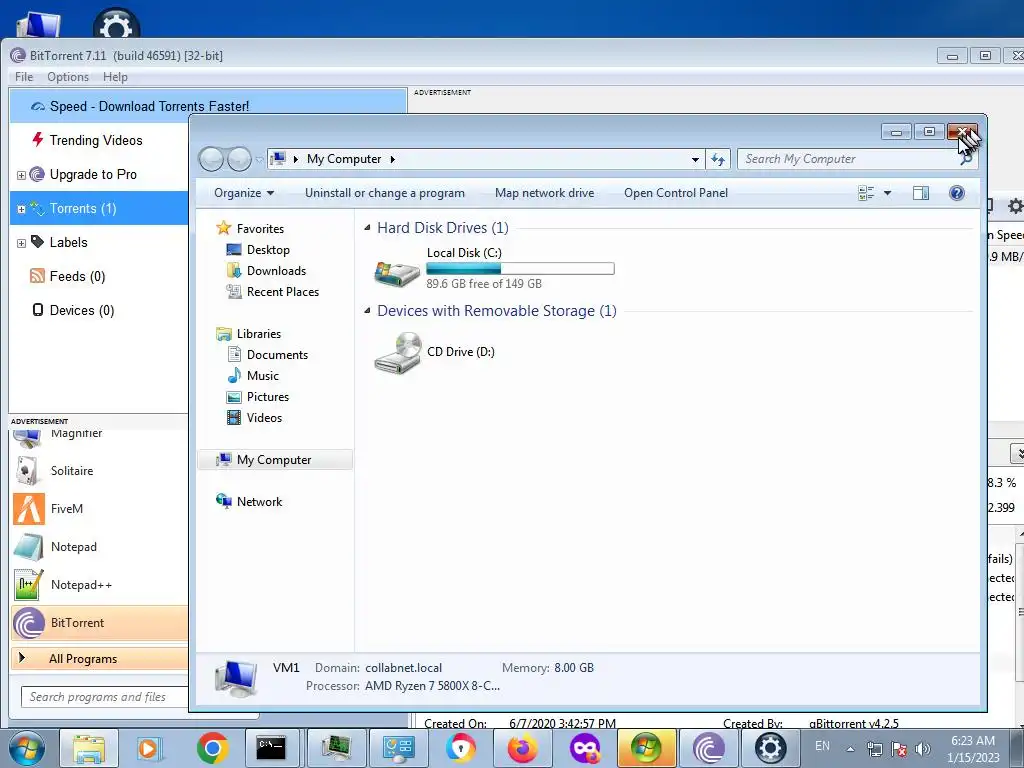Click Uninstall or change a program
The height and width of the screenshot is (768, 1024).
coord(385,193)
